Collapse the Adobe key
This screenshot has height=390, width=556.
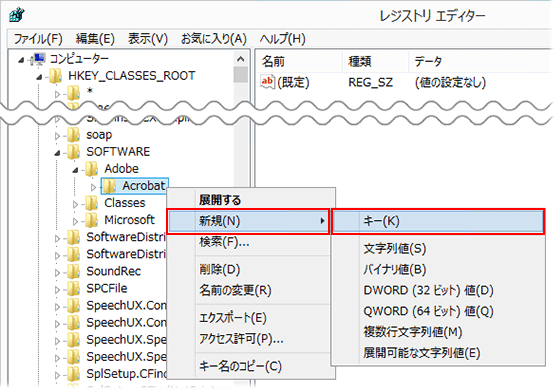(x=75, y=171)
